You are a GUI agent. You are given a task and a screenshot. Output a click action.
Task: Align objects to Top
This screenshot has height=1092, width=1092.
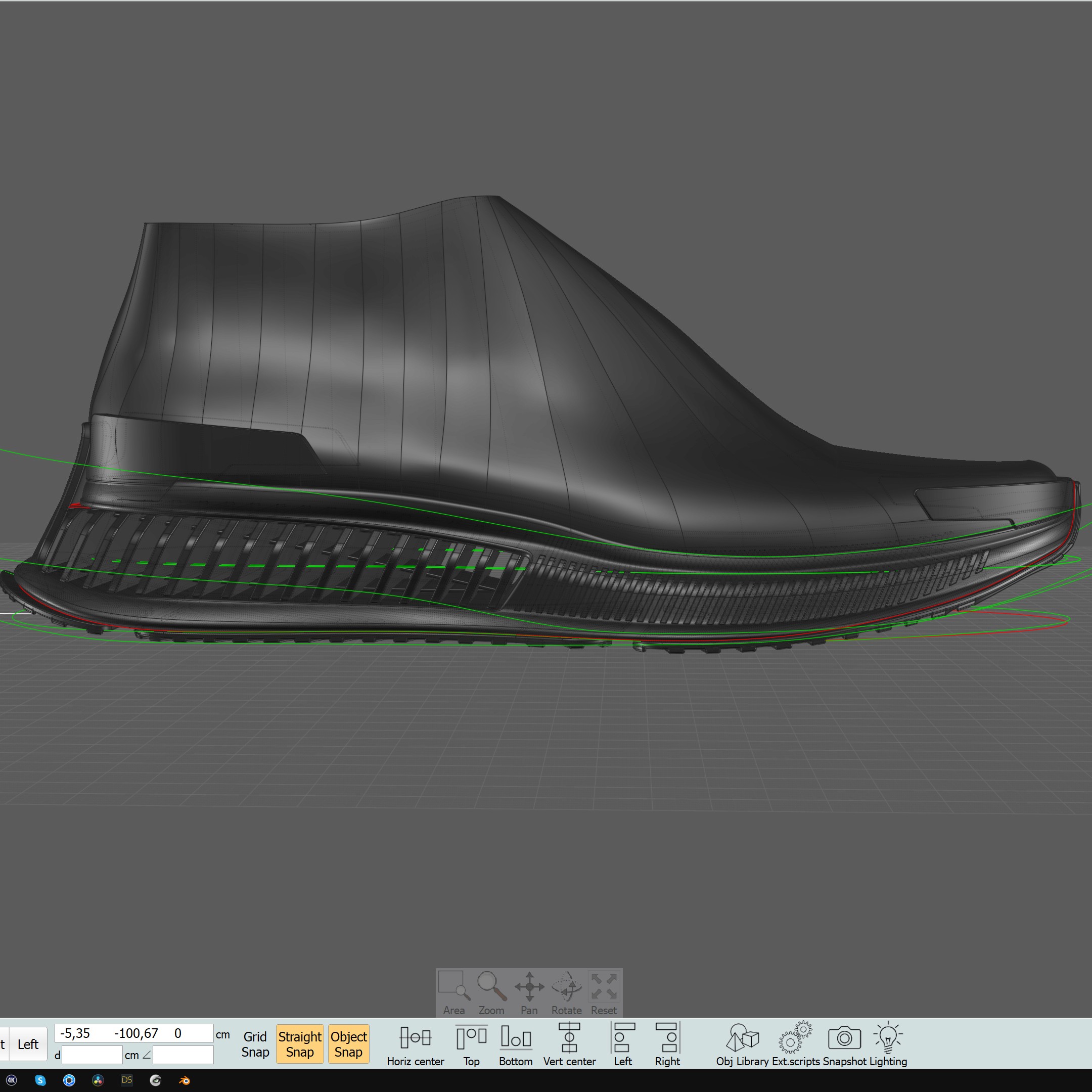pos(471,1043)
